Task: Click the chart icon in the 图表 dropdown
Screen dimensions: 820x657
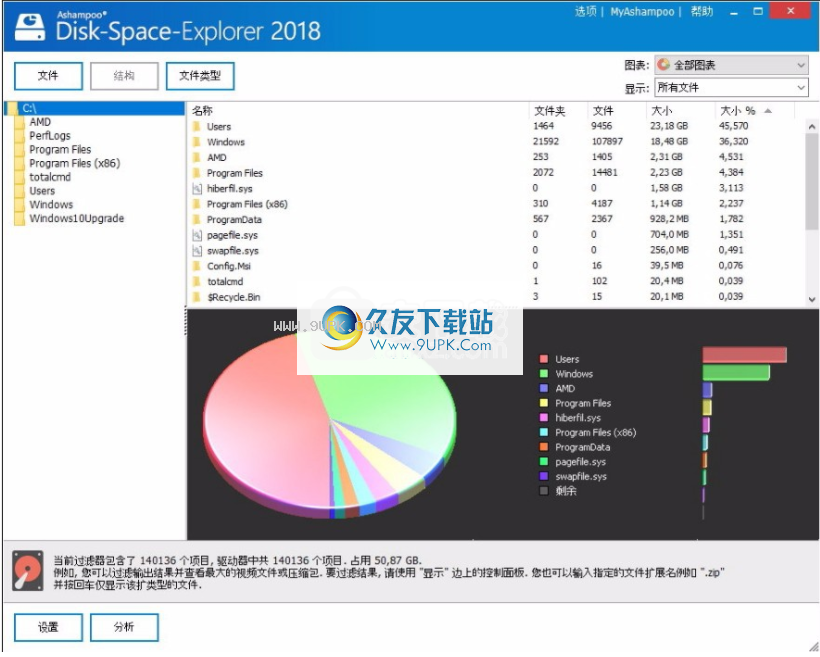Action: tap(664, 64)
